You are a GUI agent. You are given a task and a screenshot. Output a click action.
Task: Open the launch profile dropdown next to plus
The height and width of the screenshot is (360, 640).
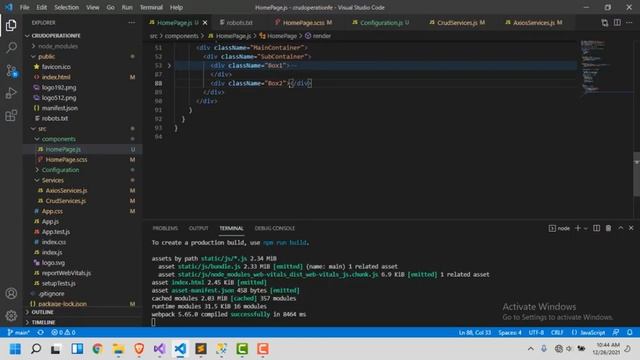[585, 229]
